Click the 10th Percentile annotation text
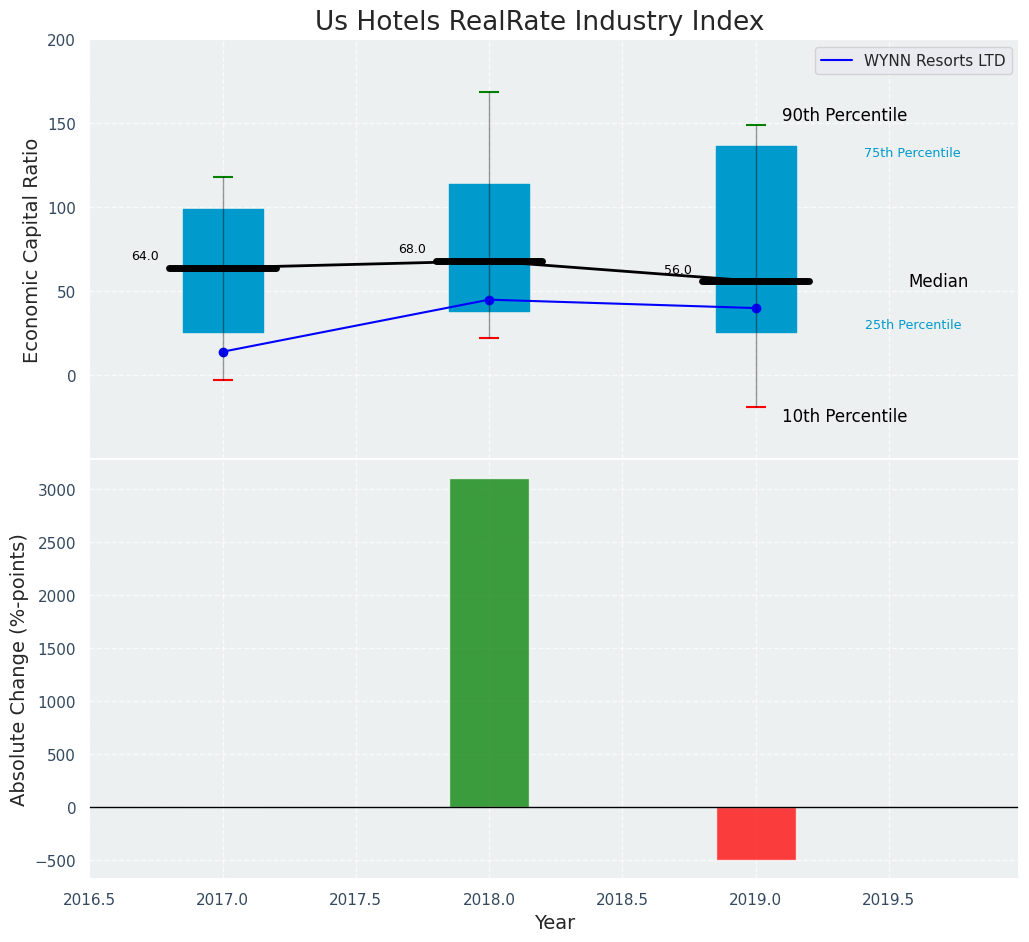The image size is (1029, 942). [844, 417]
